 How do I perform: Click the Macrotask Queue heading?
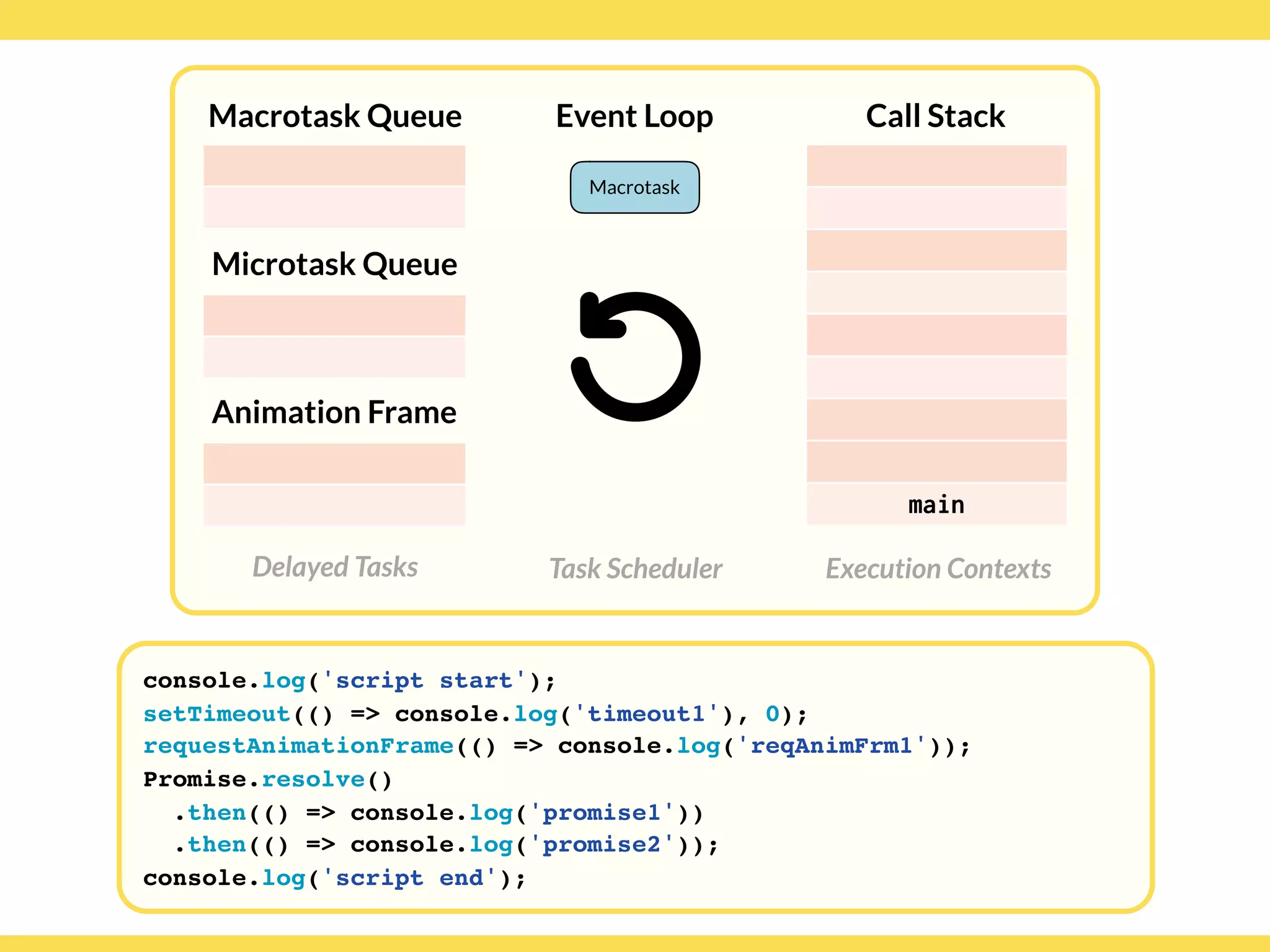tap(335, 116)
